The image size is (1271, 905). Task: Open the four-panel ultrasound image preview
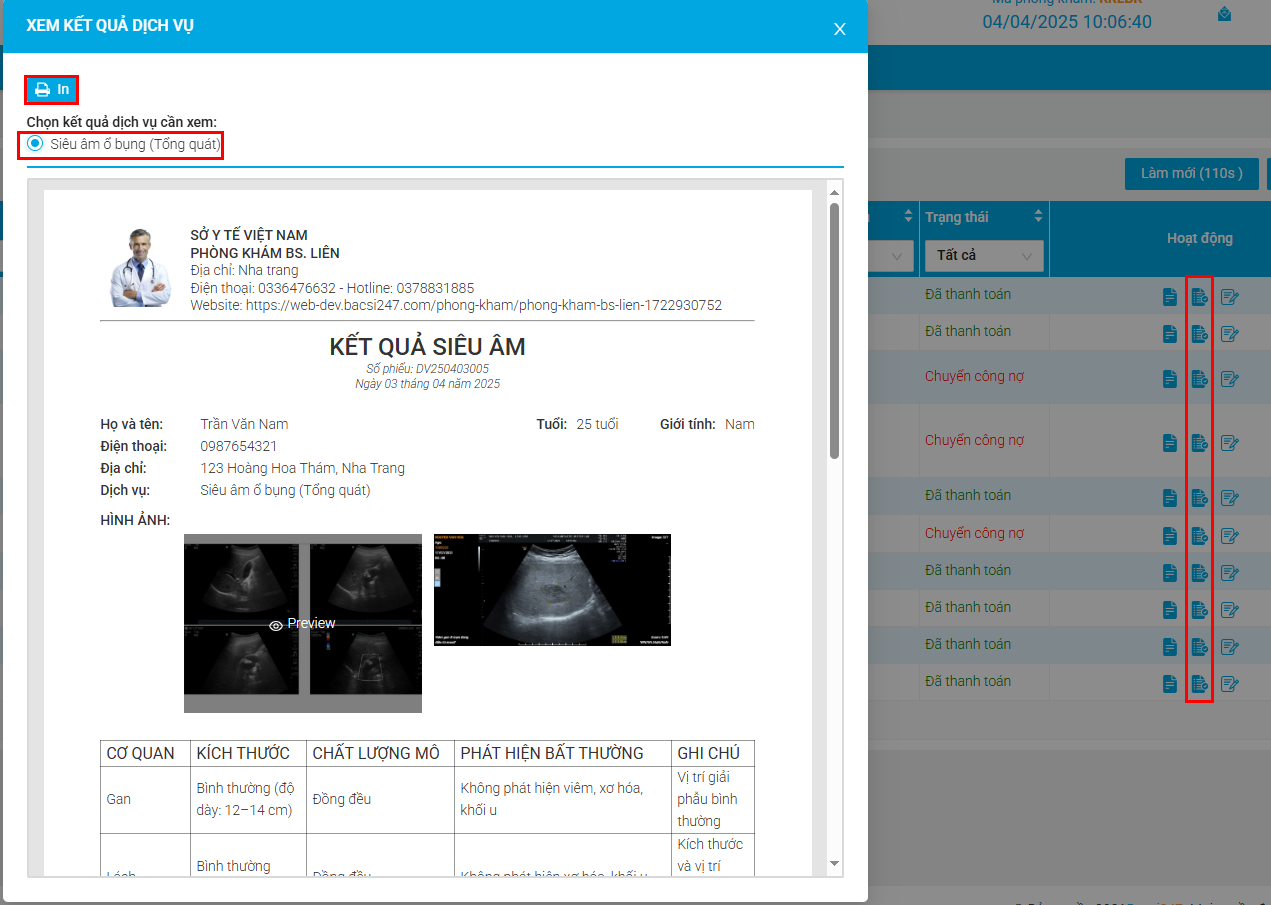coord(303,623)
